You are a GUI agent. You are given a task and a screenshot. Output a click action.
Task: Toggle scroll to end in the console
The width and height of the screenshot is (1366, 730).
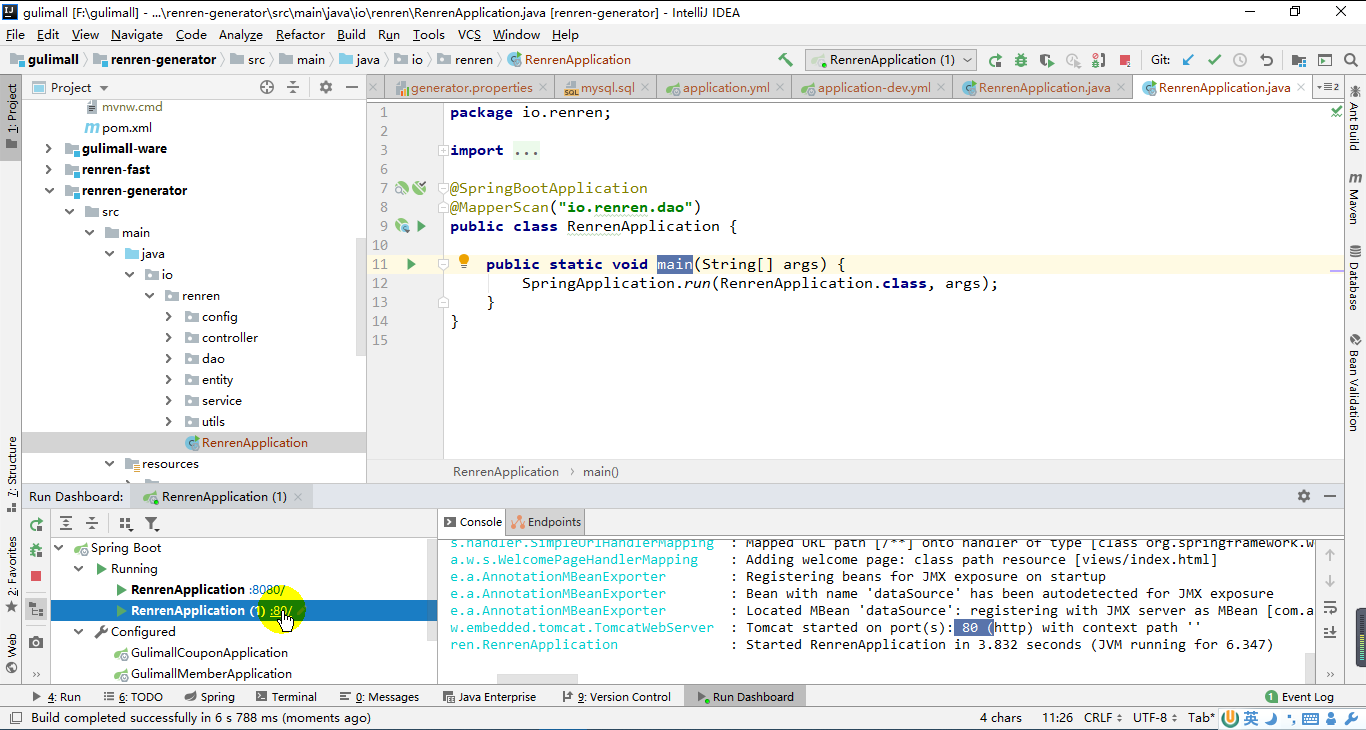click(x=1330, y=632)
